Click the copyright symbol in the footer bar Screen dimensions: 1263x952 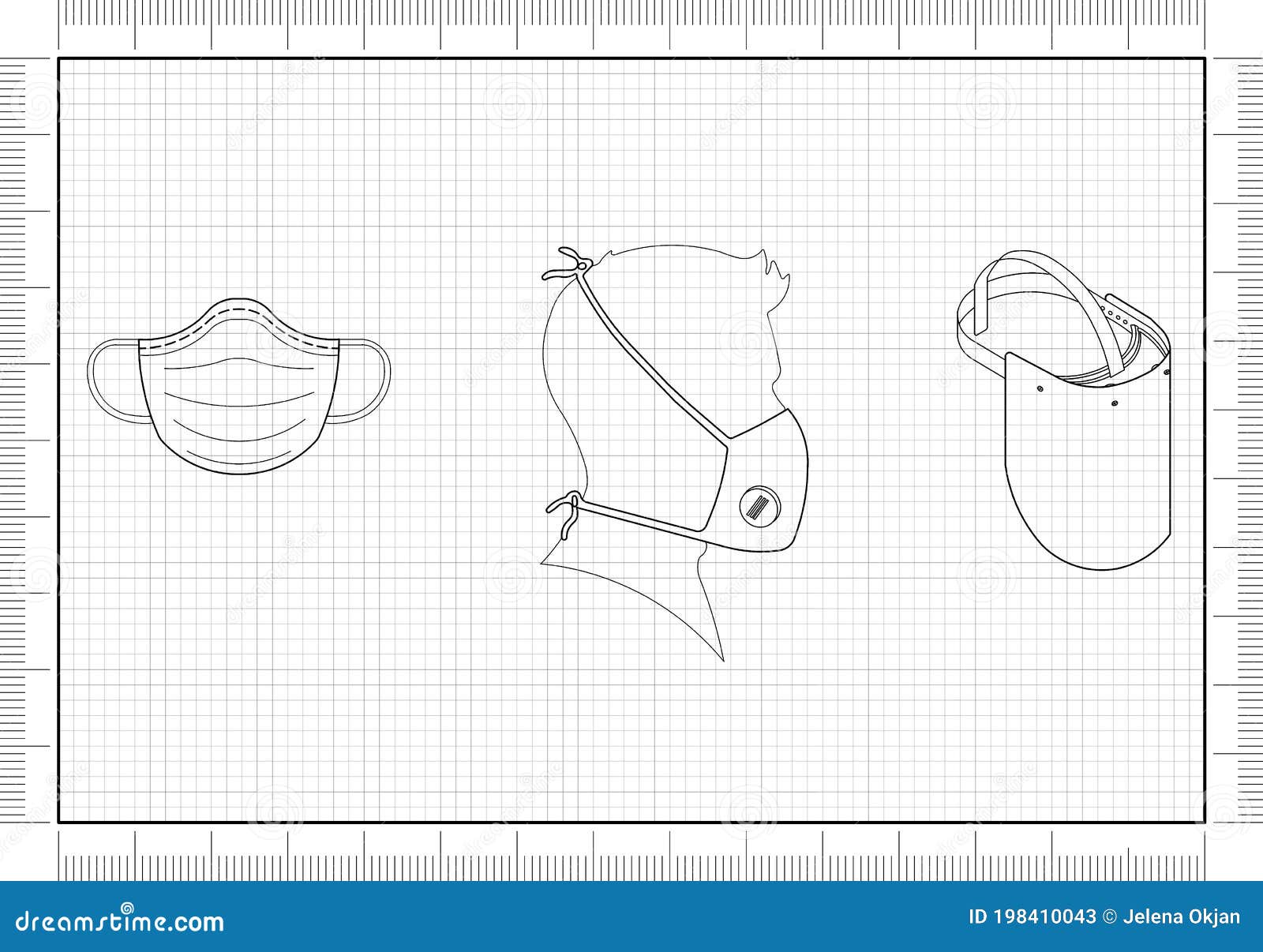tap(1108, 918)
